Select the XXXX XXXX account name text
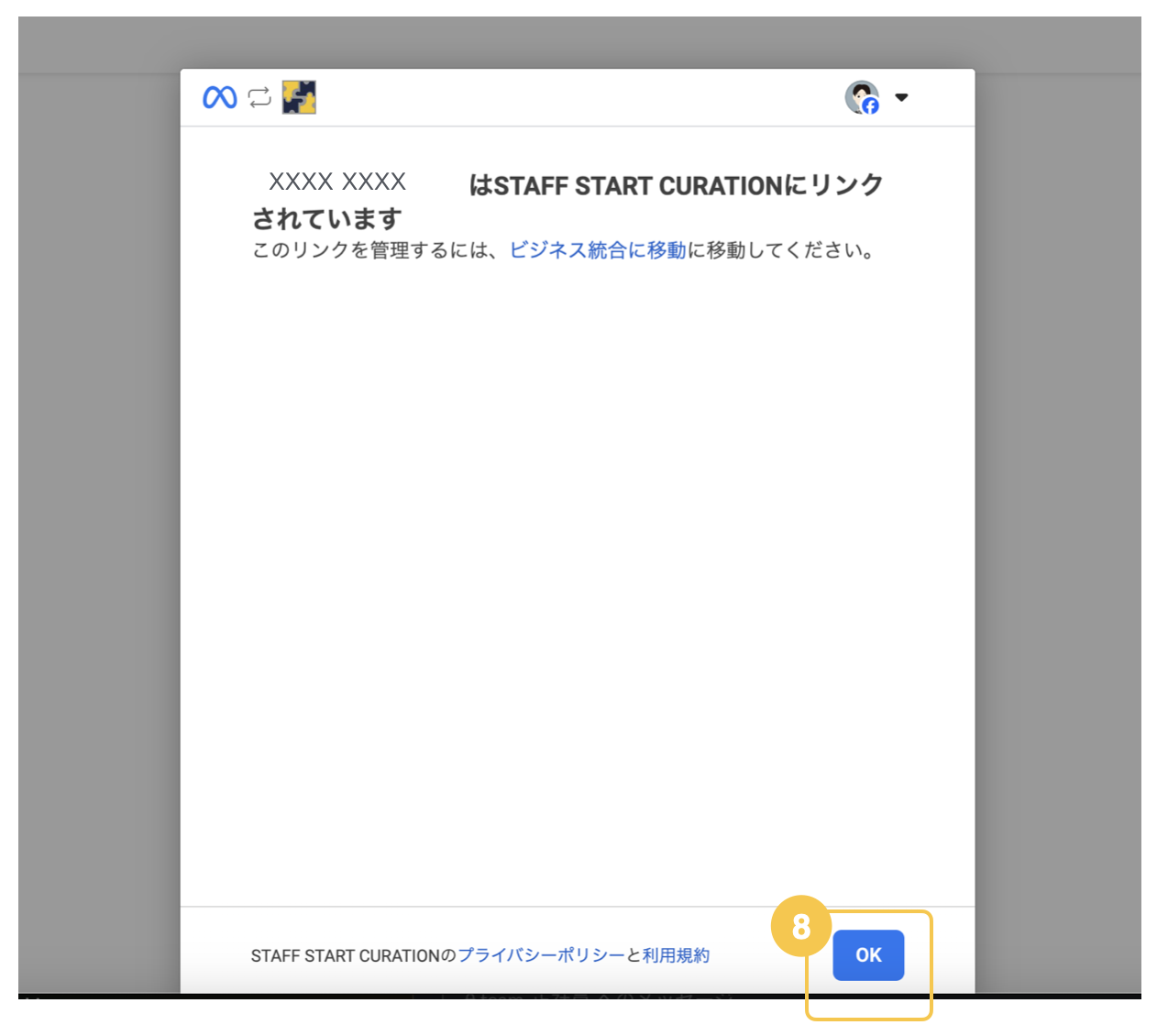1168x1036 pixels. (x=337, y=182)
